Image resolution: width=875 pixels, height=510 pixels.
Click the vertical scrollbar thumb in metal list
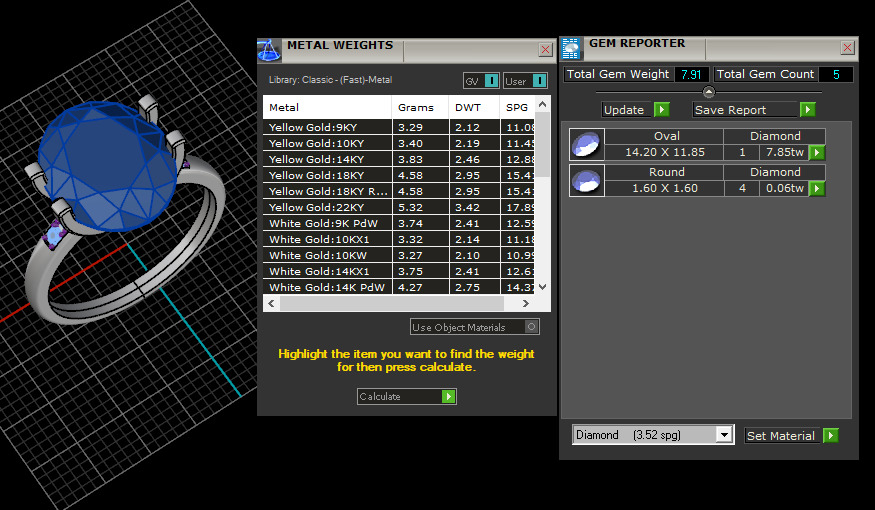542,144
